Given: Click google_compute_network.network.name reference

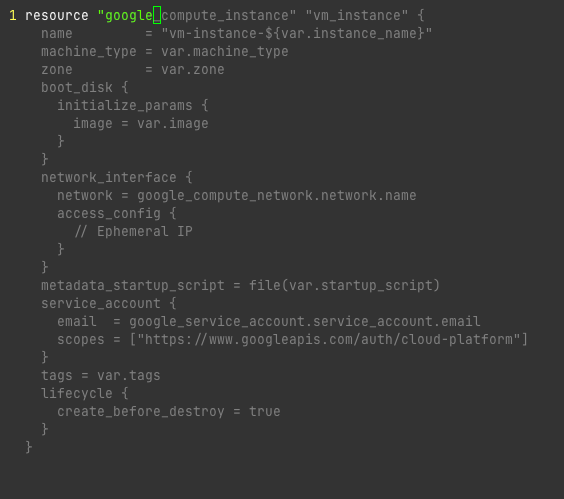Looking at the screenshot, I should click(277, 195).
